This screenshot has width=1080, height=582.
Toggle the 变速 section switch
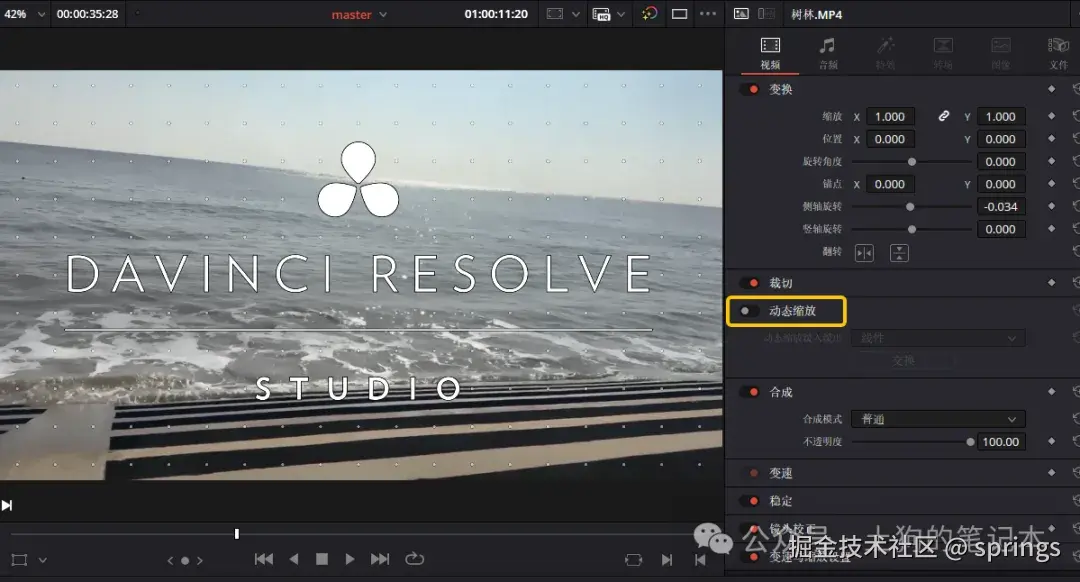point(749,473)
